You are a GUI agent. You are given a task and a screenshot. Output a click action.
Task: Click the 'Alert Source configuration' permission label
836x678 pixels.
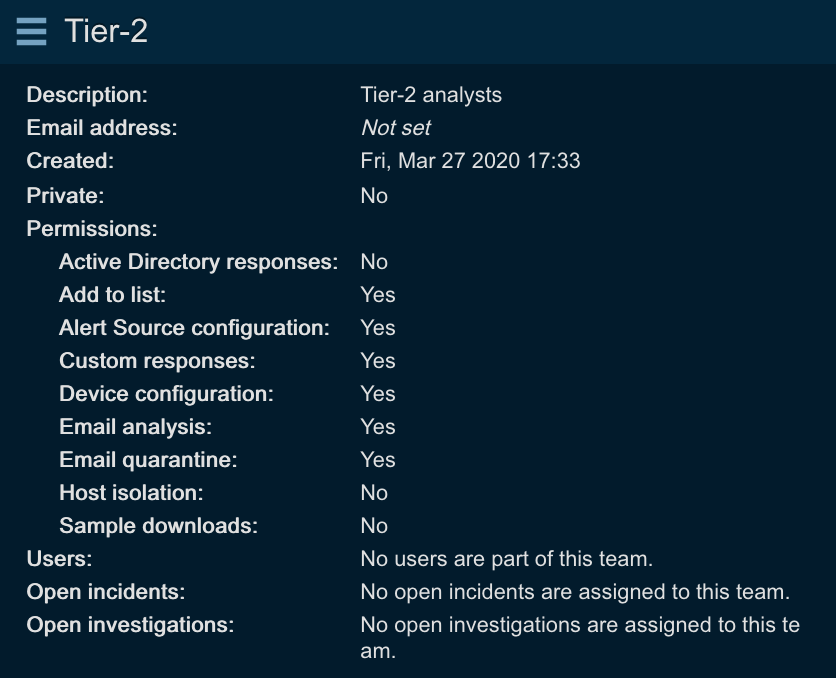coord(194,328)
